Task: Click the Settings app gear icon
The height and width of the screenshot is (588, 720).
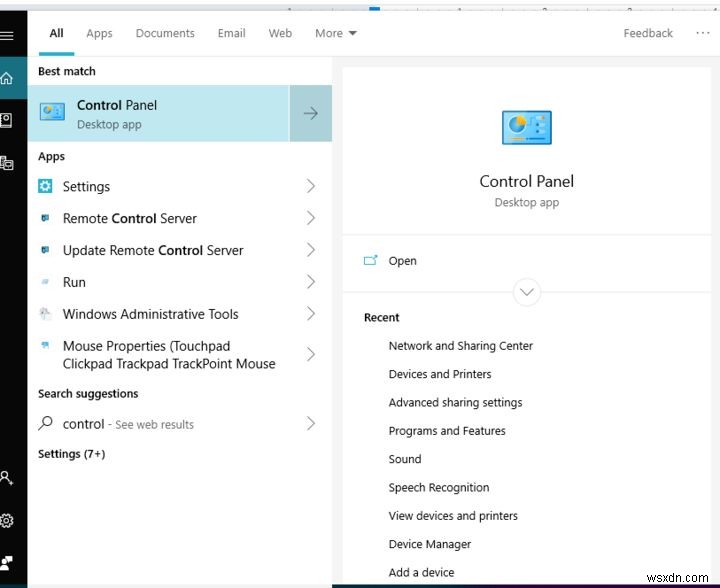Action: click(x=45, y=186)
